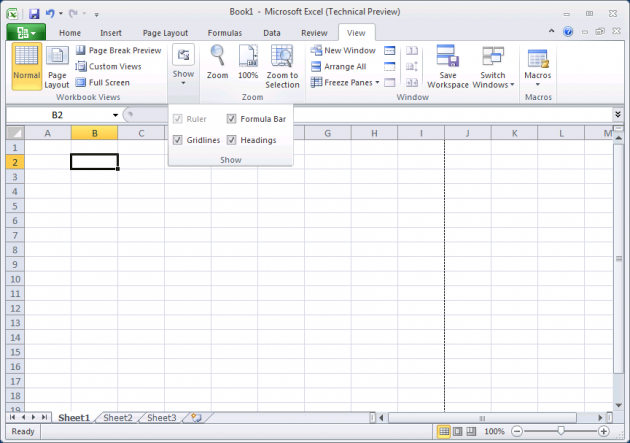630x443 pixels.
Task: Open the Page Layout ribbon tab
Action: coord(165,33)
